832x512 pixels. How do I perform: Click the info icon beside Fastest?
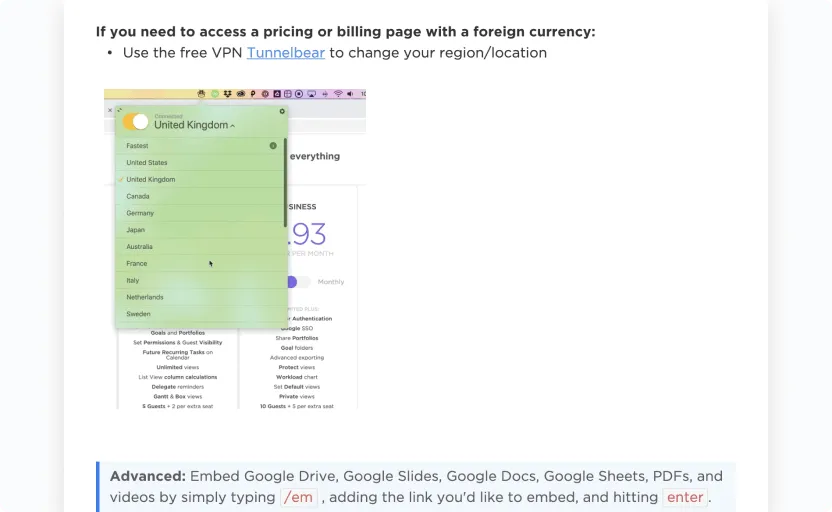click(273, 145)
